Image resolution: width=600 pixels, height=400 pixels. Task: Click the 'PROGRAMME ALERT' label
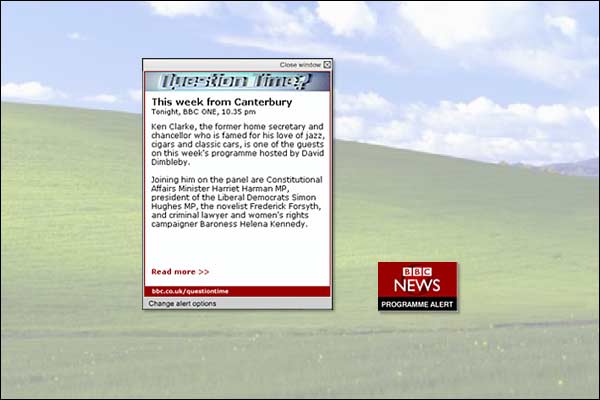[x=417, y=303]
